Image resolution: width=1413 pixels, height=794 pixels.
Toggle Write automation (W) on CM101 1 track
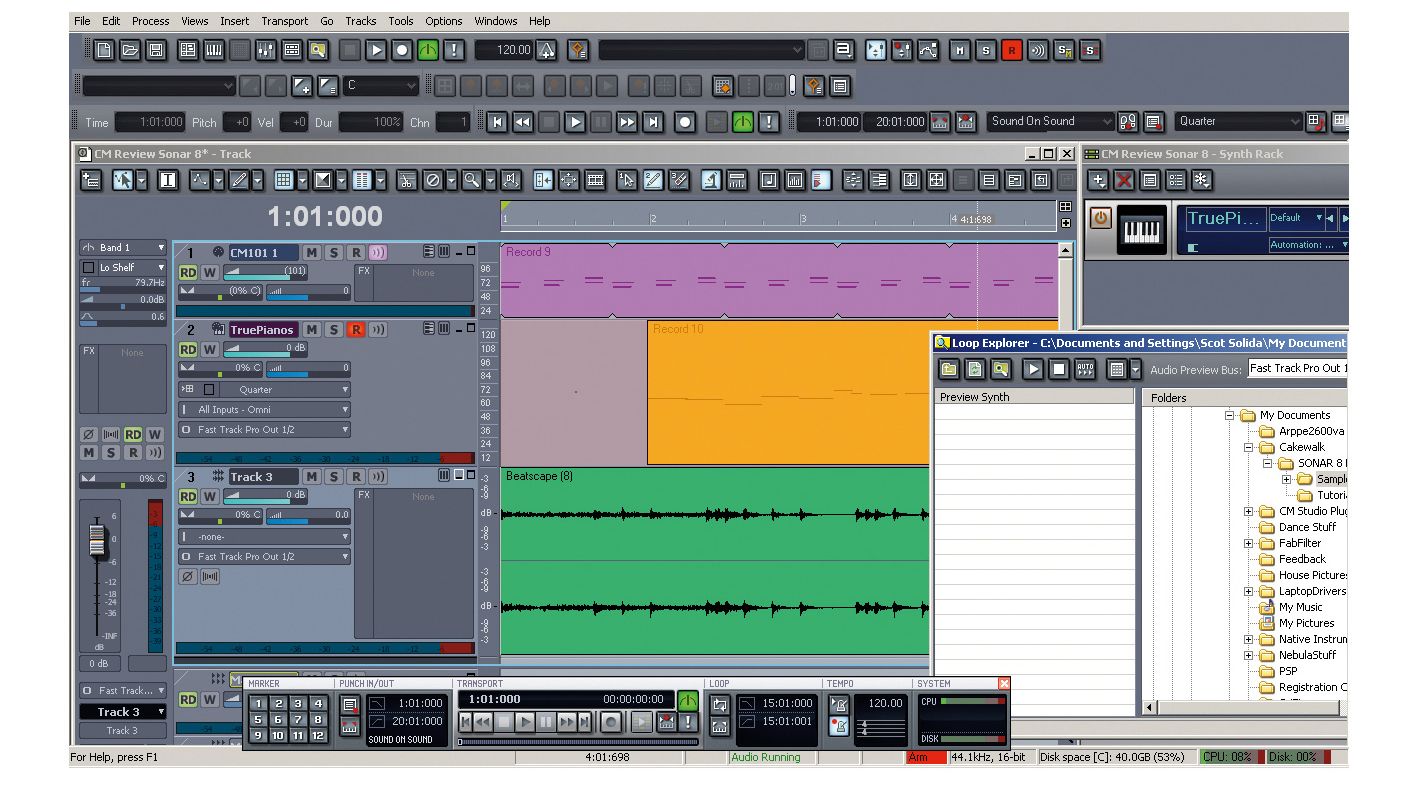(x=210, y=272)
